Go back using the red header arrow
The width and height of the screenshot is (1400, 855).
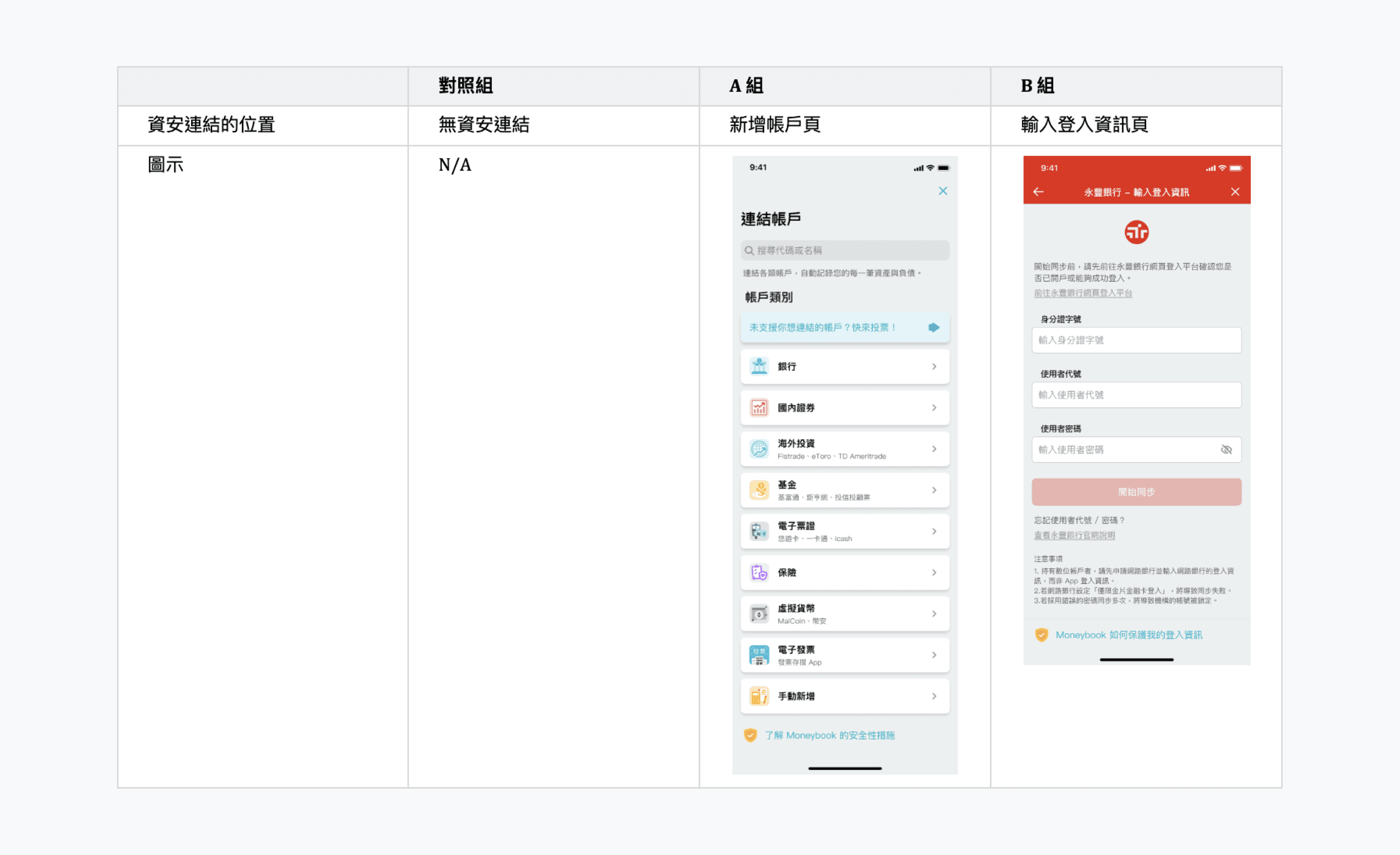[x=1039, y=192]
